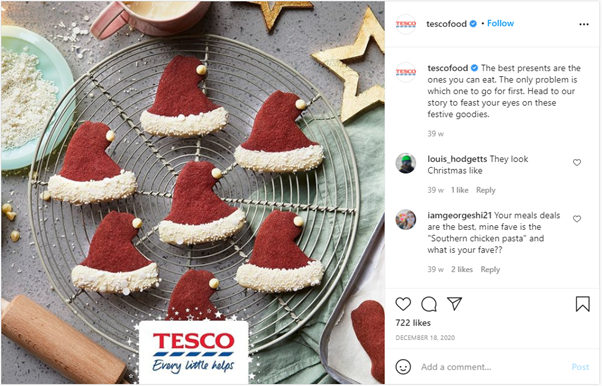The height and width of the screenshot is (386, 602).
Task: Open iamgeorgeshi21 profile avatar
Action: tap(406, 220)
